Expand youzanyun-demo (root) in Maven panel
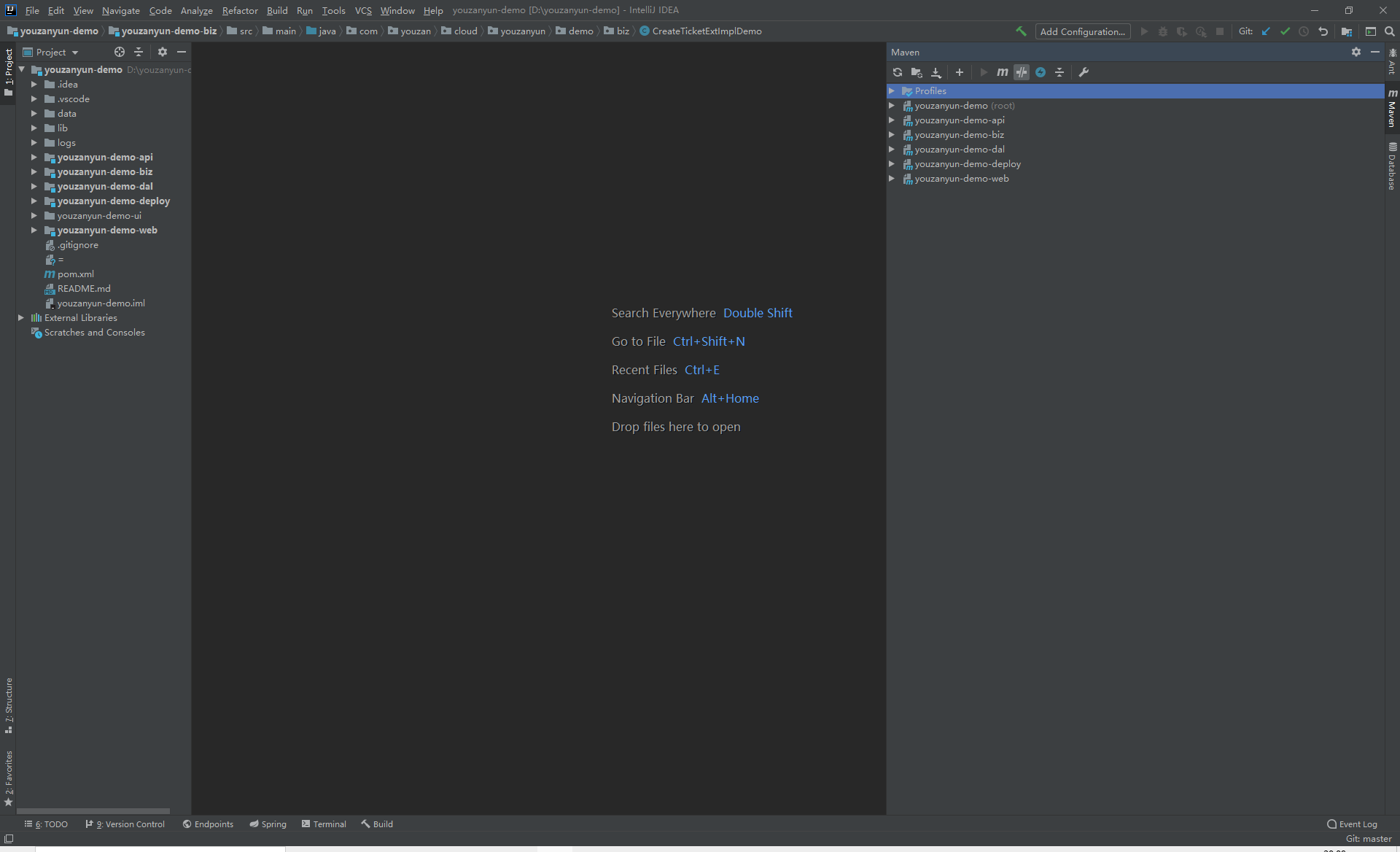 [892, 106]
